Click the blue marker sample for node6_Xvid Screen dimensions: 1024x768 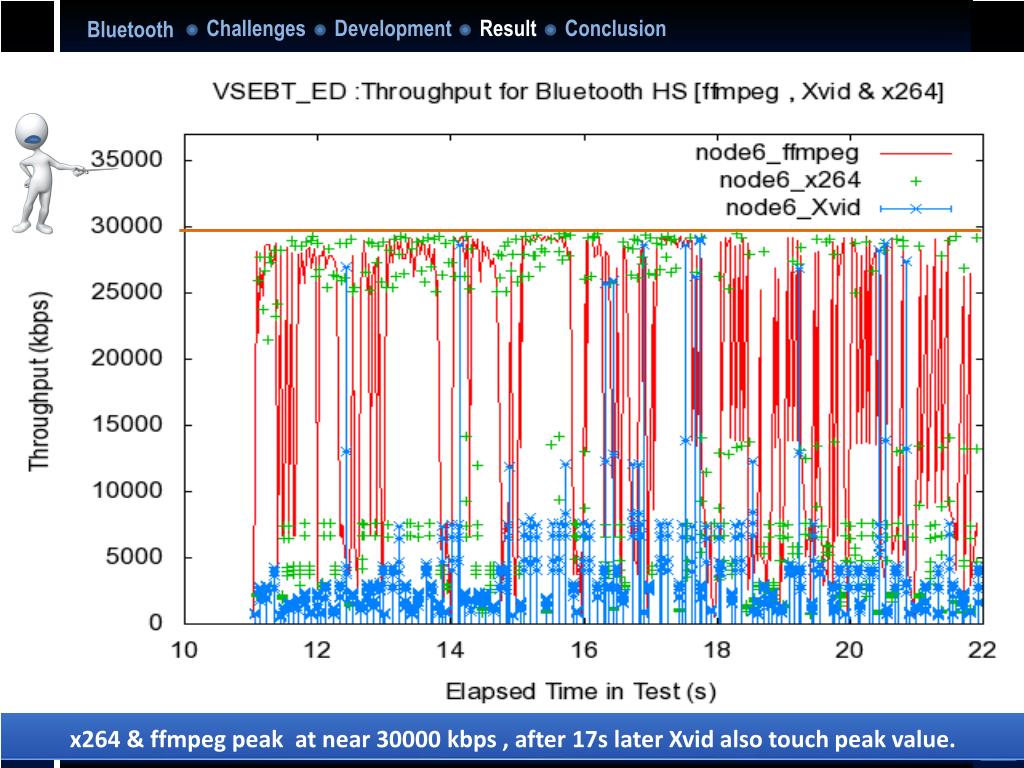916,209
